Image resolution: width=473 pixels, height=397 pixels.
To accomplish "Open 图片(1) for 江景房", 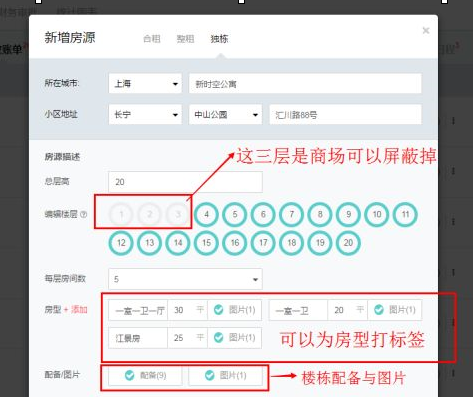I will point(235,338).
